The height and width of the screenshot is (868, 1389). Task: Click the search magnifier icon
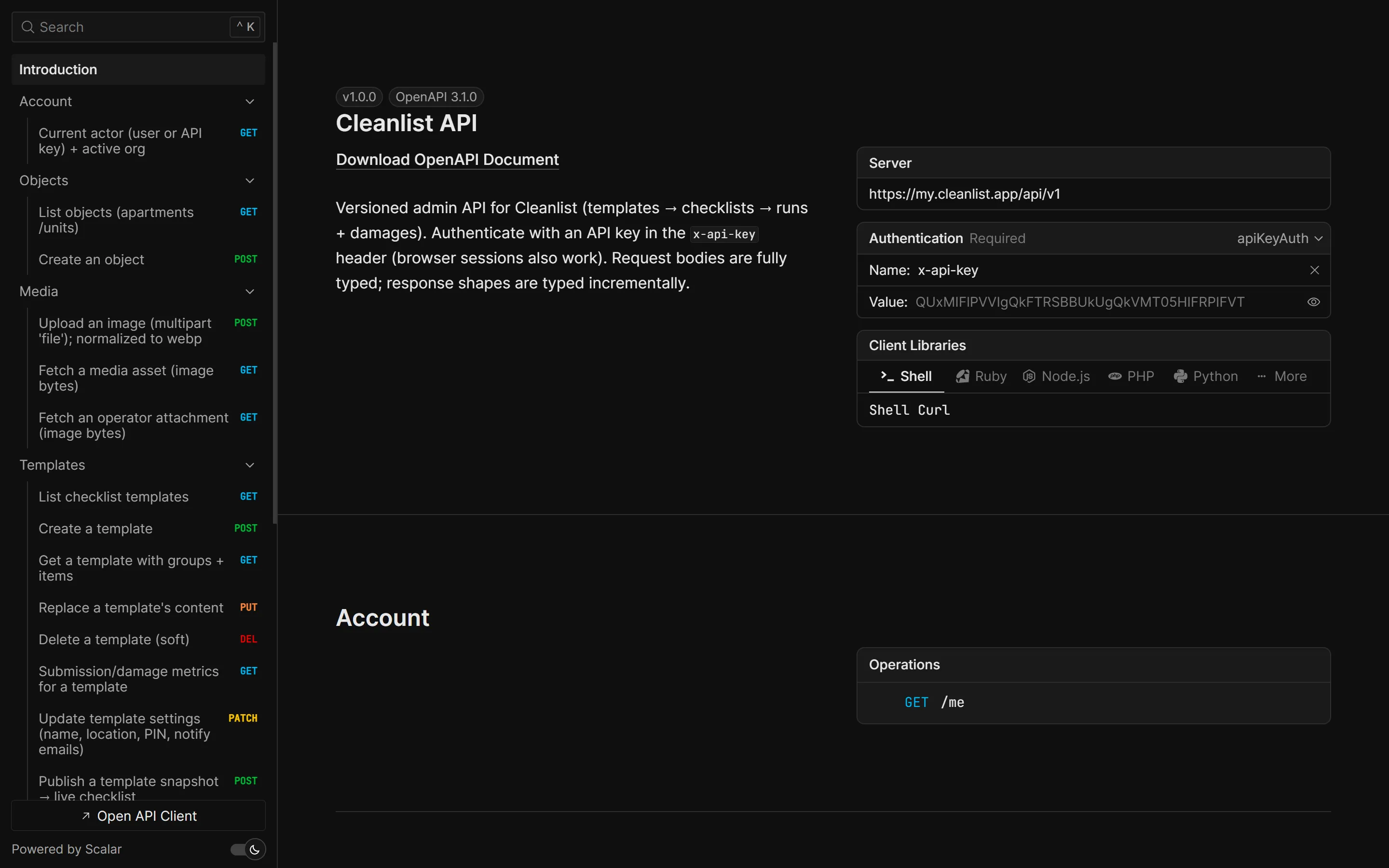[x=27, y=27]
